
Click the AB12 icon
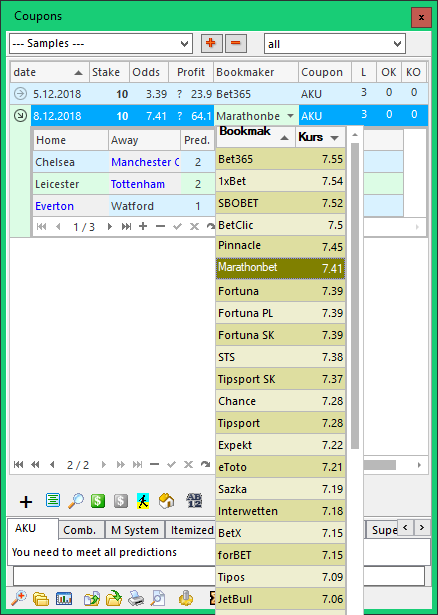[x=194, y=500]
